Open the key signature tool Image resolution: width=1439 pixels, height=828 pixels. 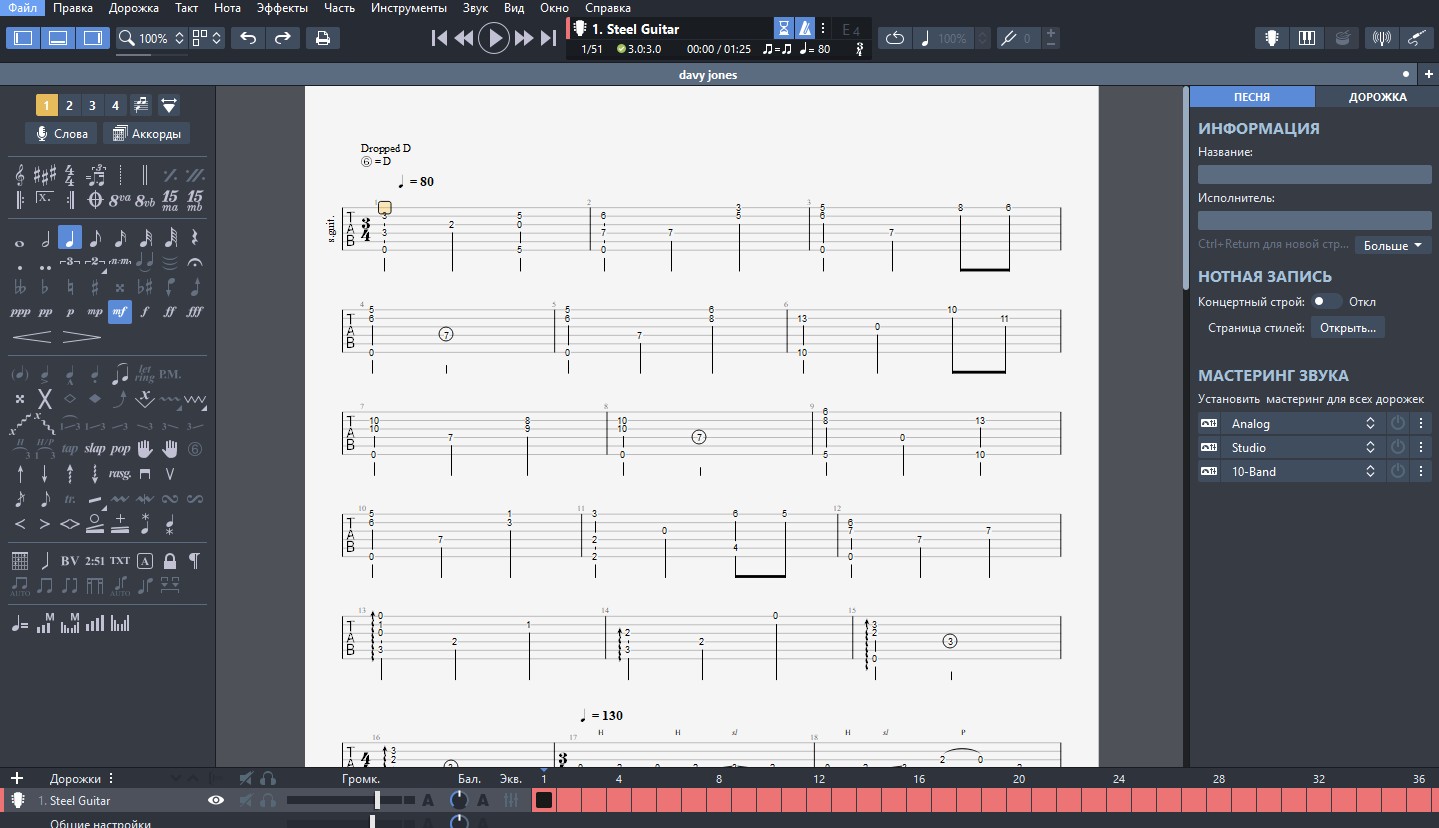45,176
